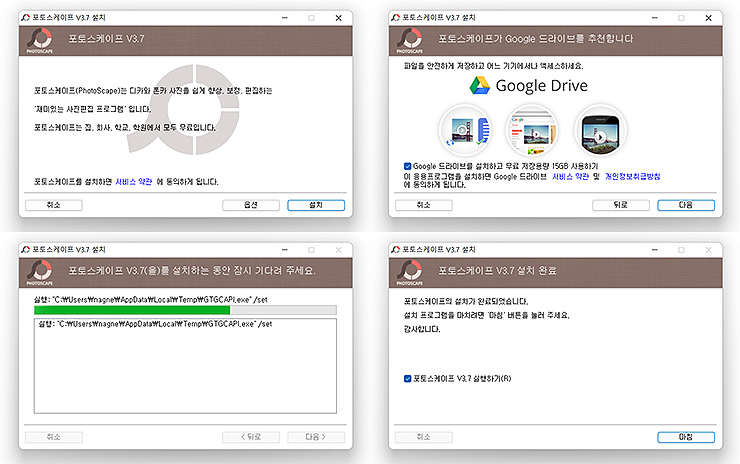Click the disabled maximize button of the intro window
The width and height of the screenshot is (740, 464).
311,18
